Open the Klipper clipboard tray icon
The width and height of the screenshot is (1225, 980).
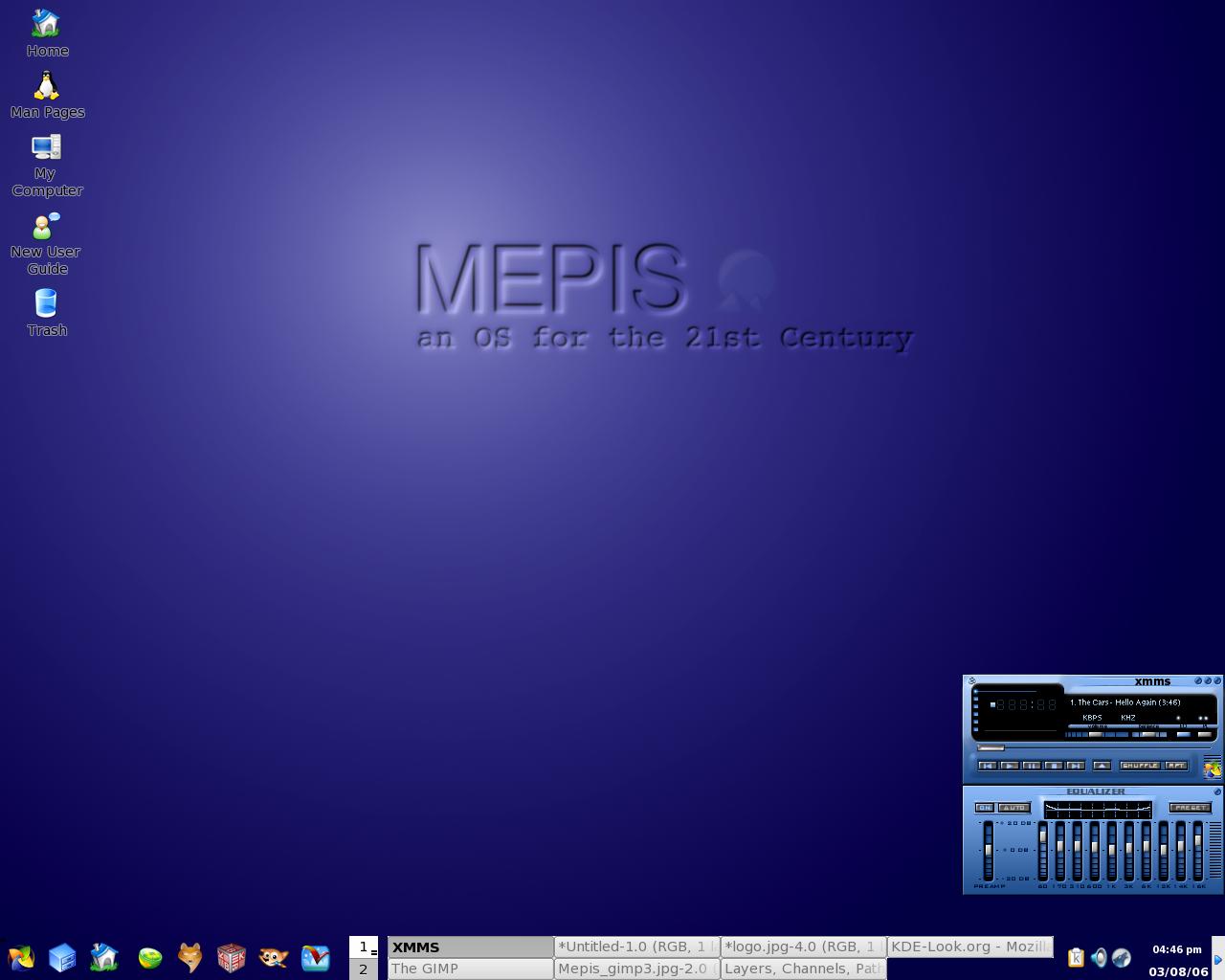[1076, 957]
